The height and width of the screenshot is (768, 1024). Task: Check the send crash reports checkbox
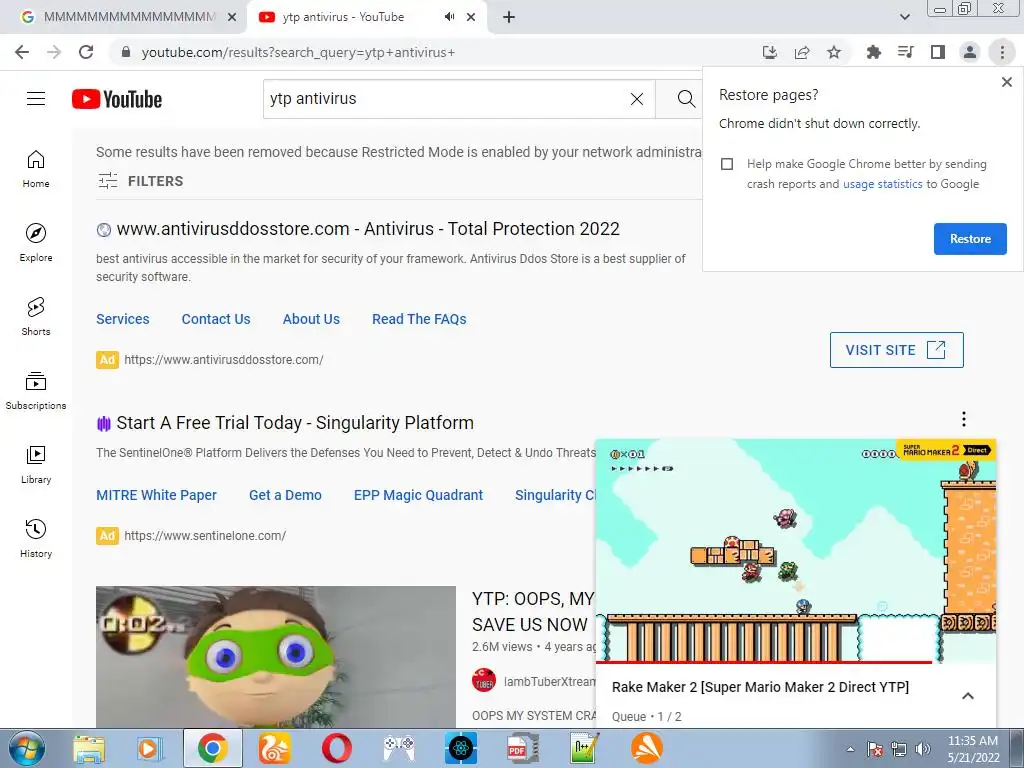coord(727,164)
